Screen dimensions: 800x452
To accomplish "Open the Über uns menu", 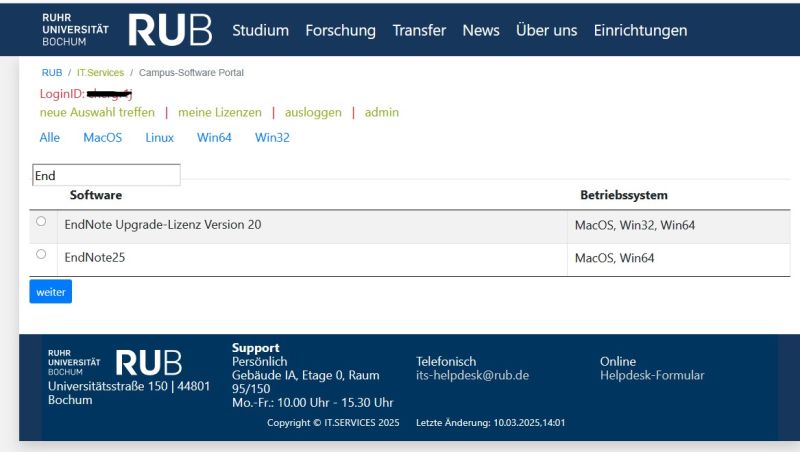I will (546, 30).
